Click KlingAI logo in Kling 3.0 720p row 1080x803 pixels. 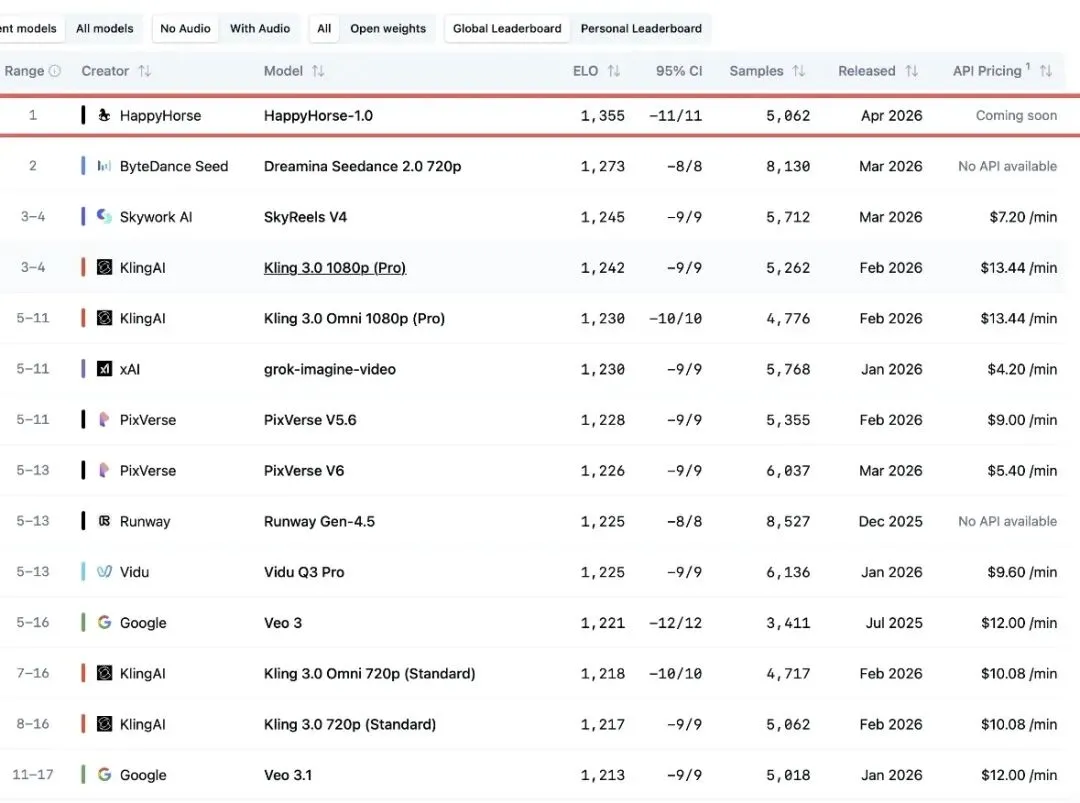tap(104, 724)
